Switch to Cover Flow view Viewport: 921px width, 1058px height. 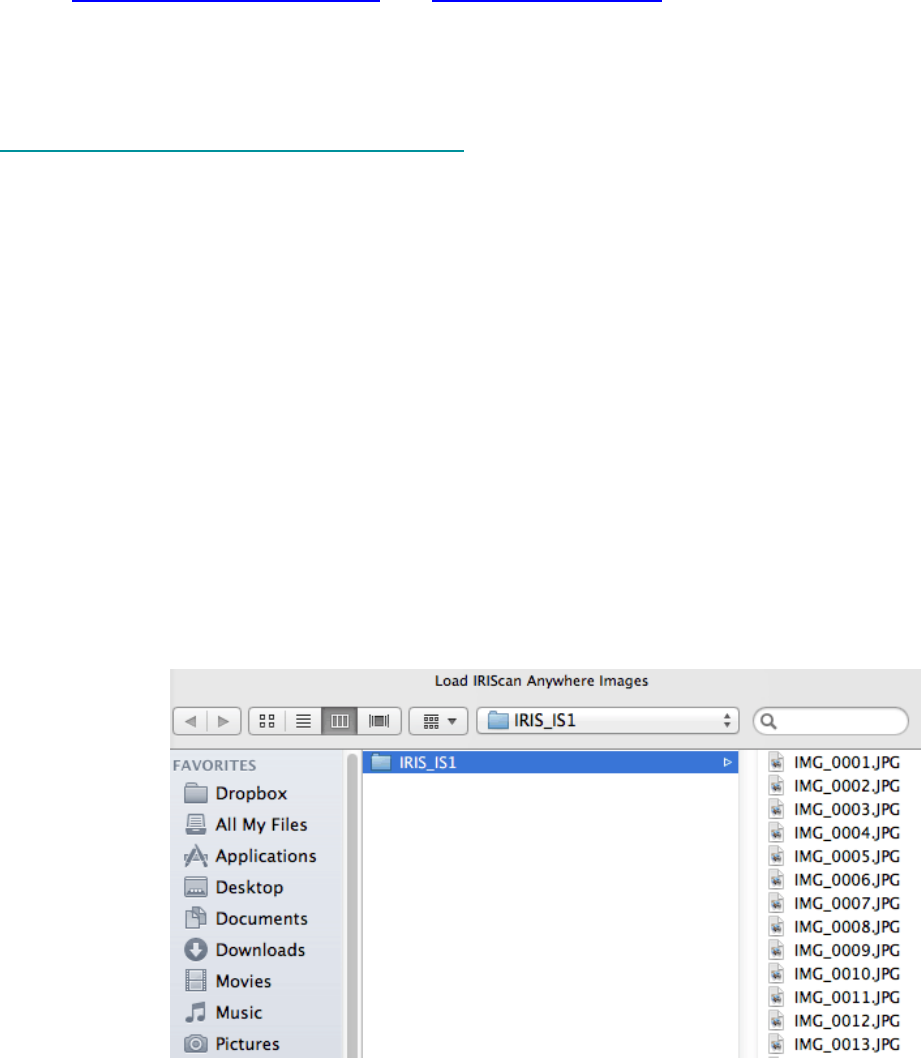[x=379, y=721]
